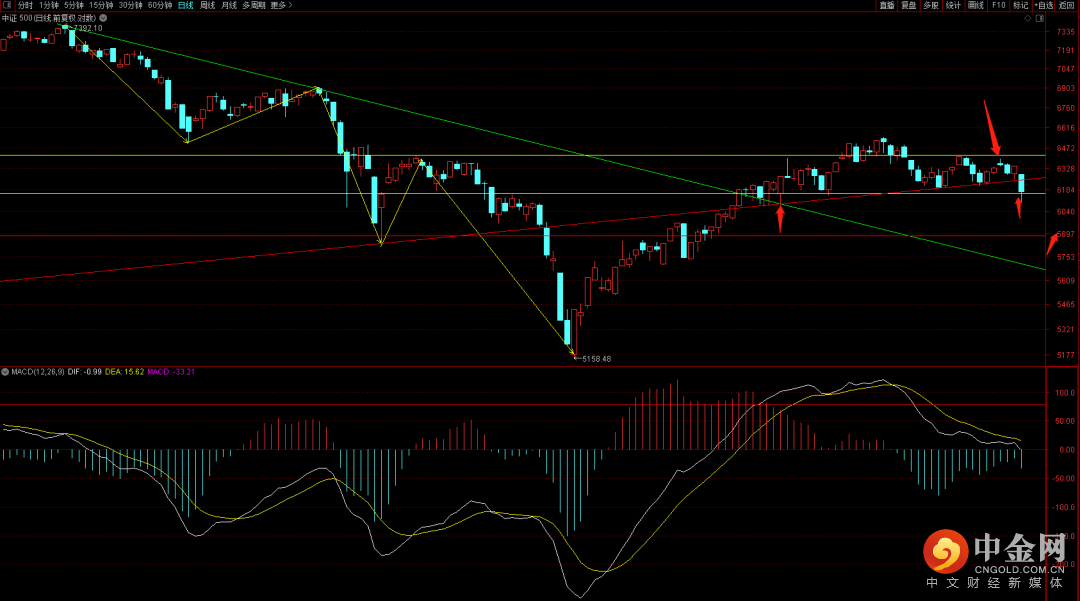The height and width of the screenshot is (601, 1080).
Task: Open the dropdown beside 中证500 chart title
Action: pos(103,18)
